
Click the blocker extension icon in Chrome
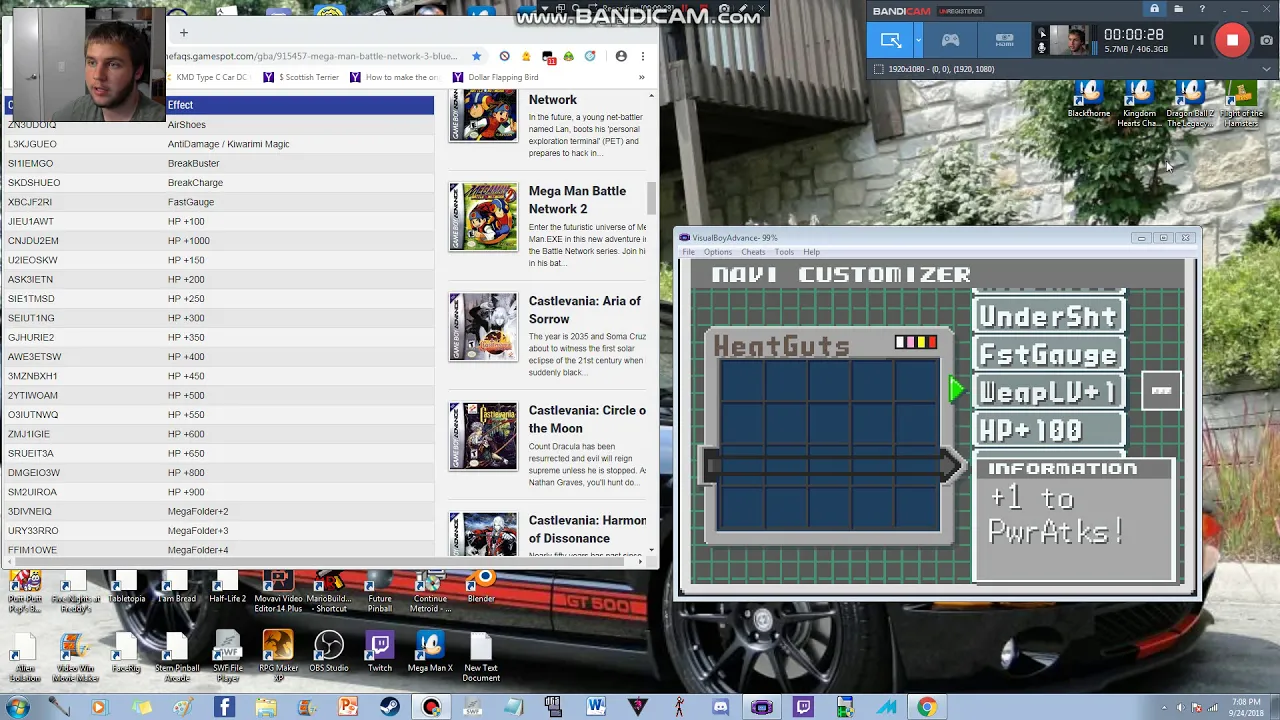click(504, 56)
